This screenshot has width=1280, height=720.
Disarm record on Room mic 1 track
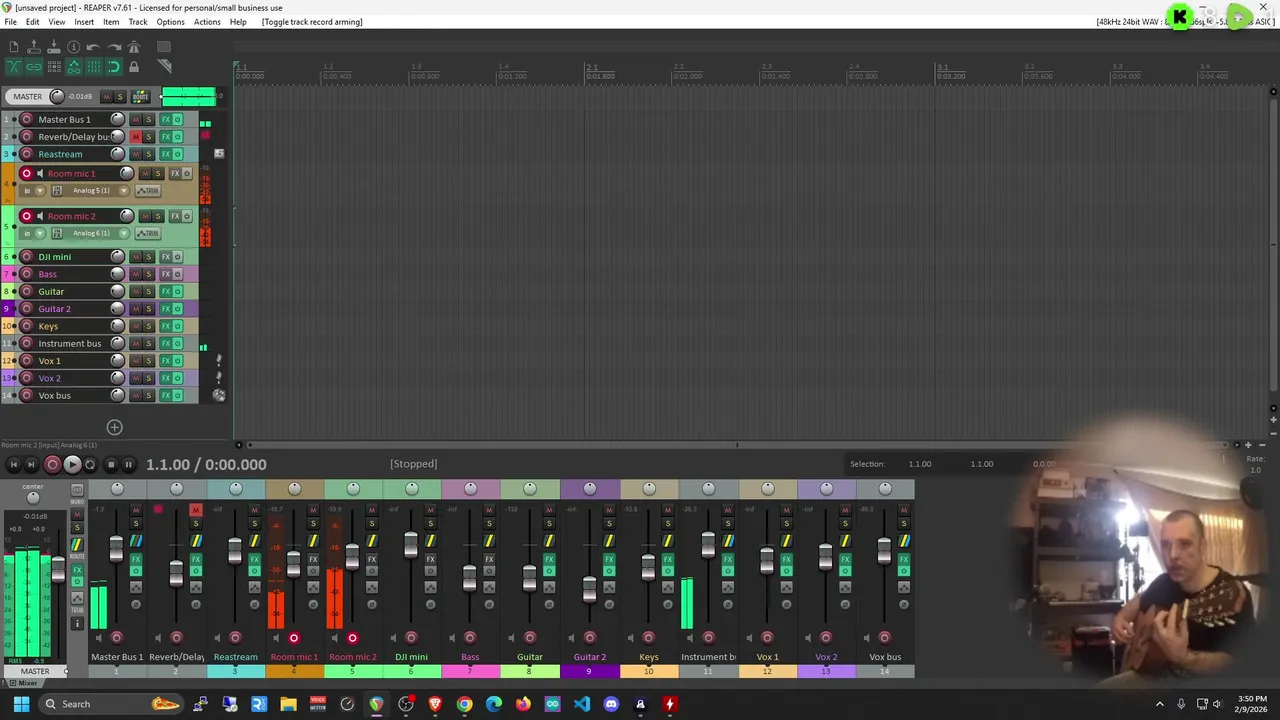tap(27, 174)
